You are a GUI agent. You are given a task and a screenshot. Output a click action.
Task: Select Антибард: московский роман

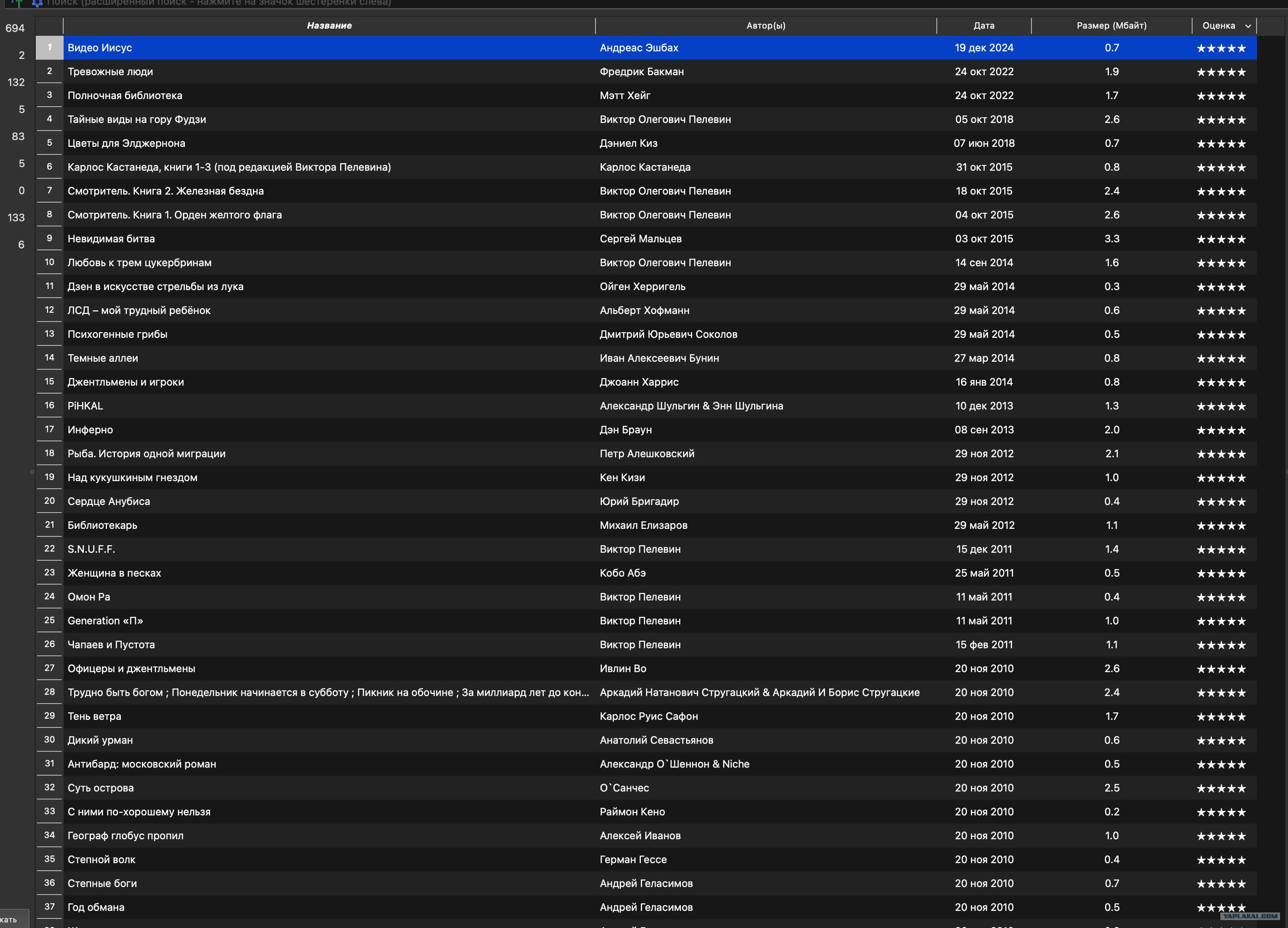pos(141,764)
